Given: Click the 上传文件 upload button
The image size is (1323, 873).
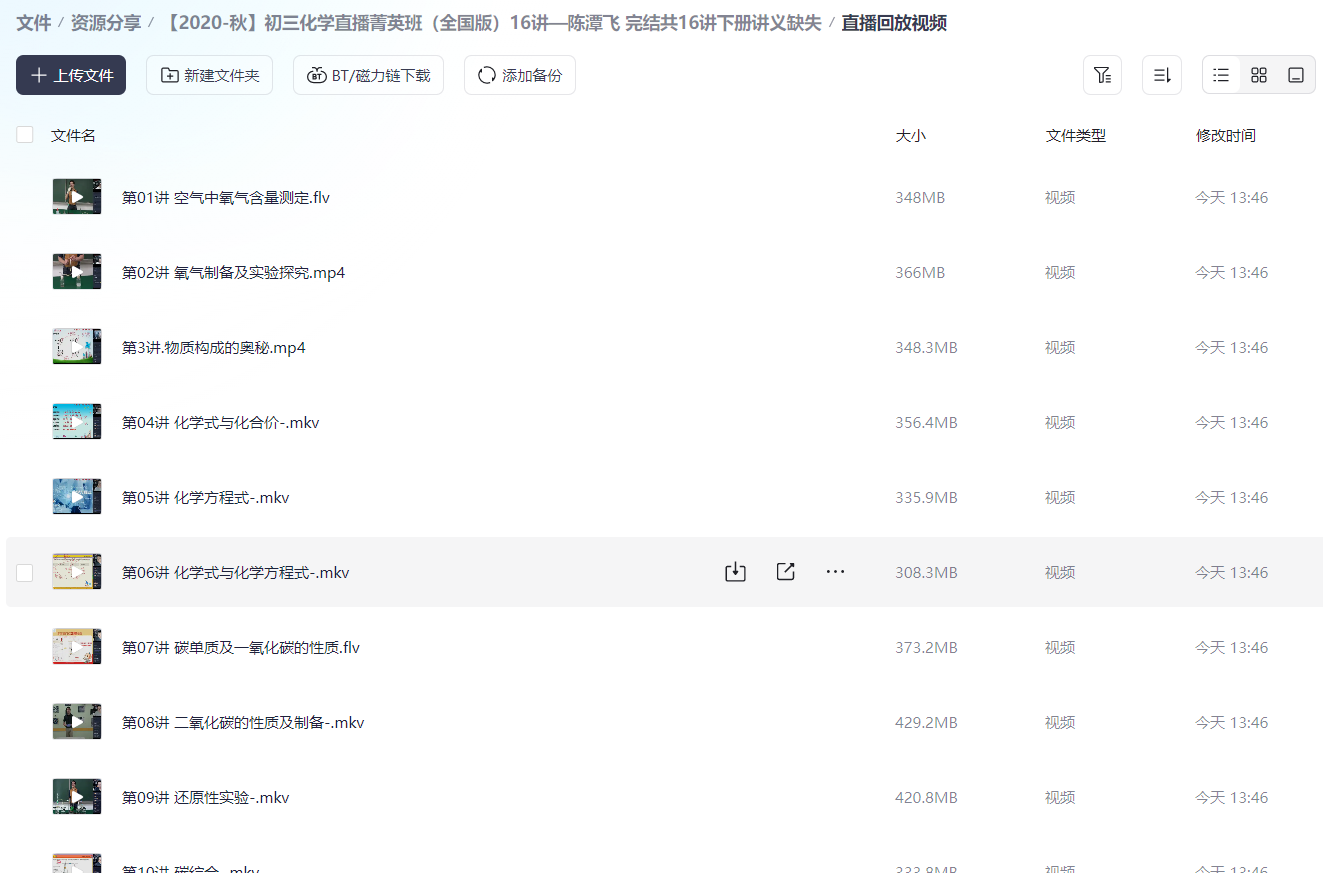Looking at the screenshot, I should pyautogui.click(x=70, y=74).
